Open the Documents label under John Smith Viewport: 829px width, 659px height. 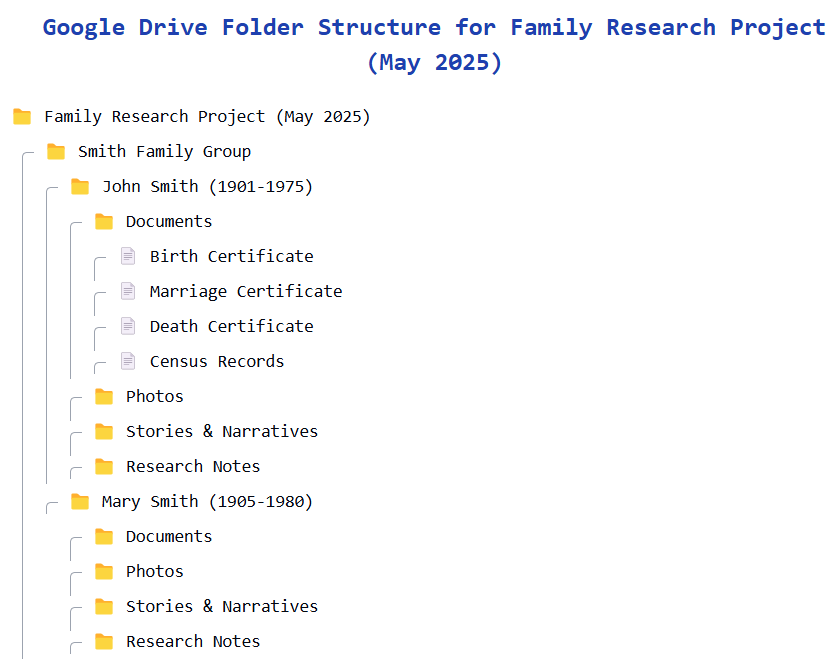click(169, 222)
